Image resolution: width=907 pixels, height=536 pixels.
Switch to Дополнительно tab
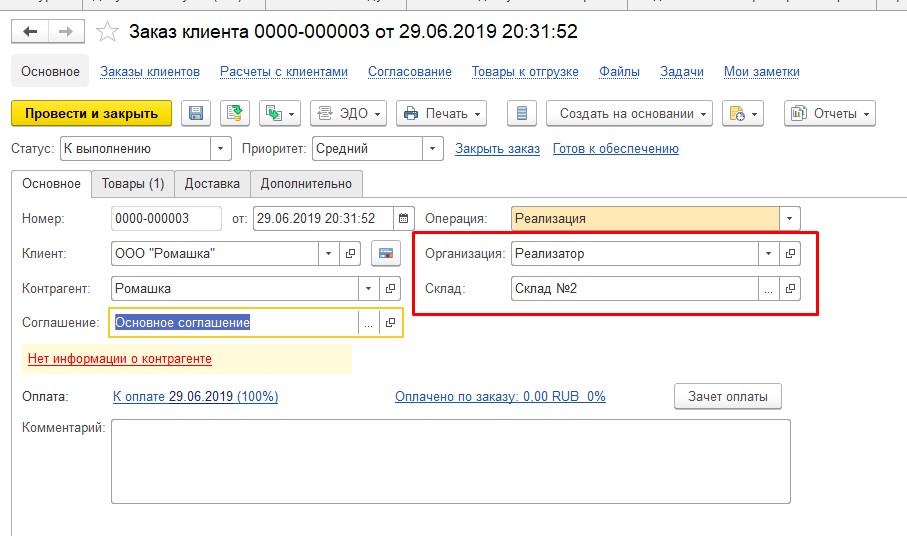tap(306, 184)
